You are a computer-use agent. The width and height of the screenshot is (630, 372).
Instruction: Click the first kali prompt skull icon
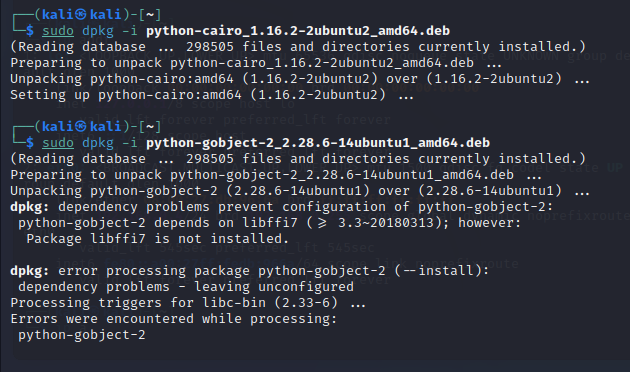pos(81,15)
